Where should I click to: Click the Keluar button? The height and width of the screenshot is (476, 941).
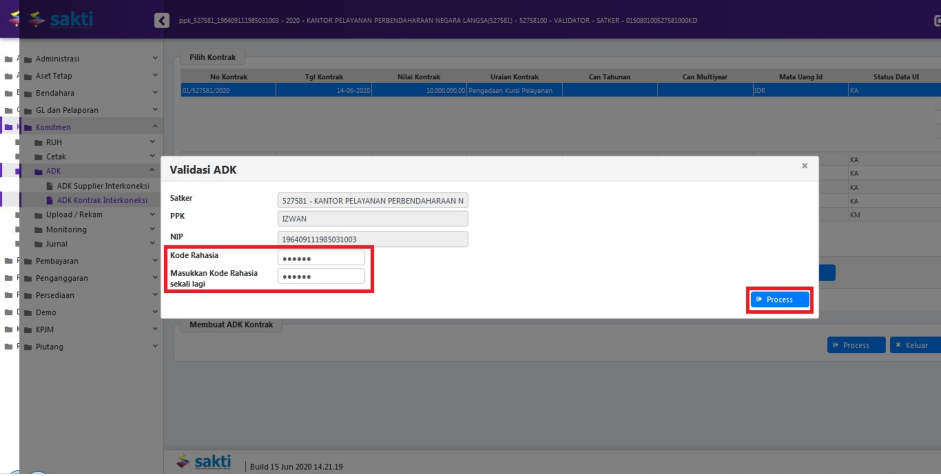(910, 345)
